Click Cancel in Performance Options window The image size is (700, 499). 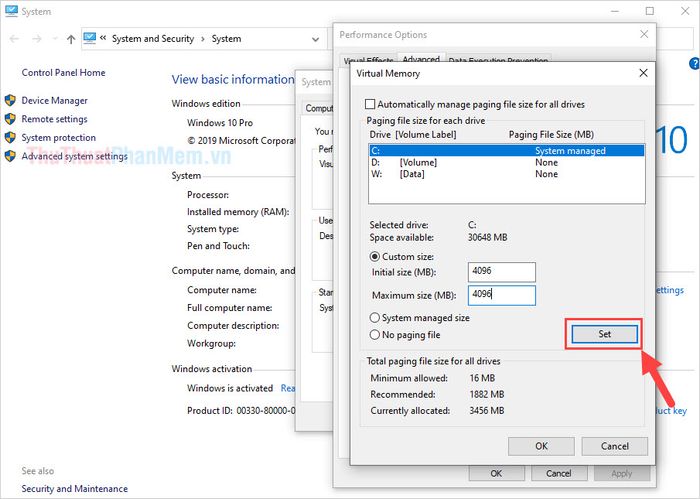(558, 473)
